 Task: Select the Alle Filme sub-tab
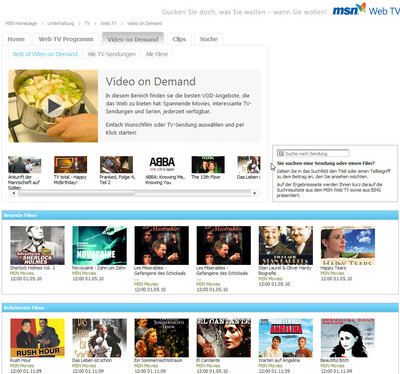[157, 54]
